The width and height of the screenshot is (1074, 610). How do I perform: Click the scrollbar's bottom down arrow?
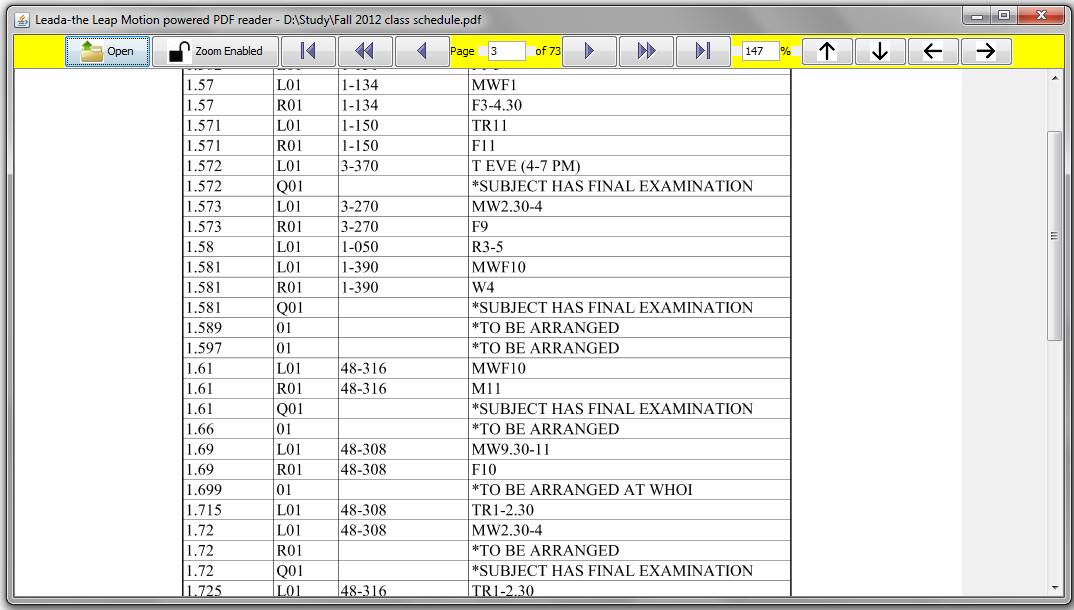pos(1054,588)
